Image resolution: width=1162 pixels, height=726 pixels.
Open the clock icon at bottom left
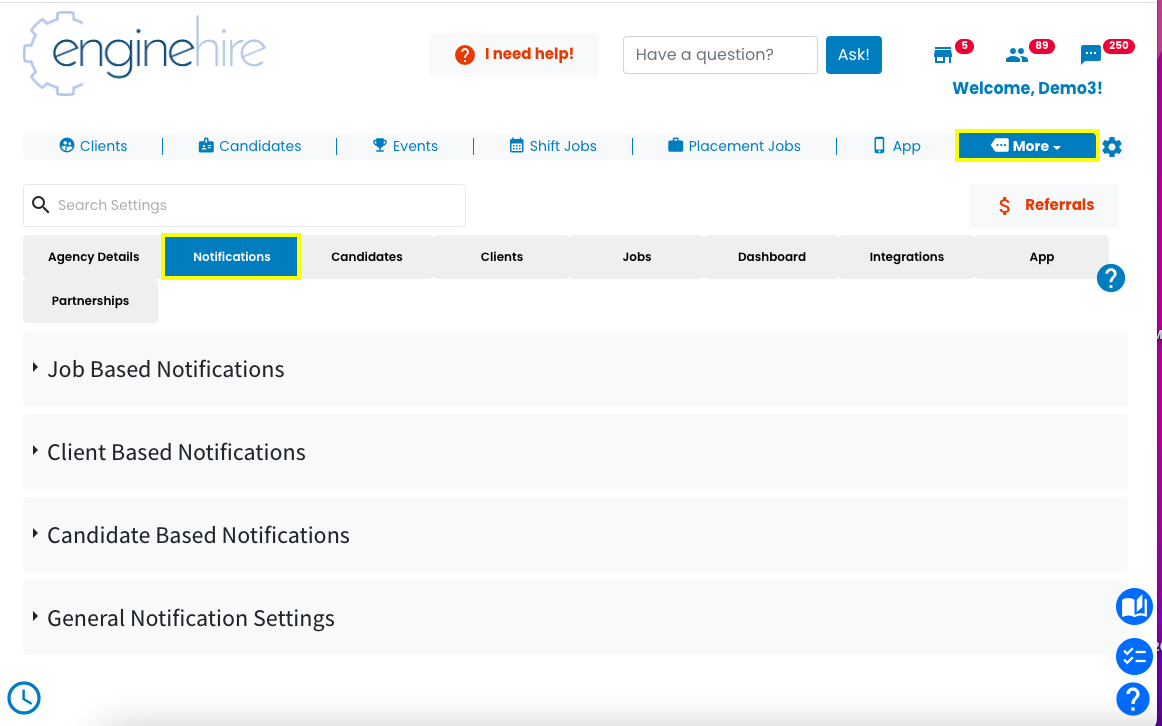(24, 698)
